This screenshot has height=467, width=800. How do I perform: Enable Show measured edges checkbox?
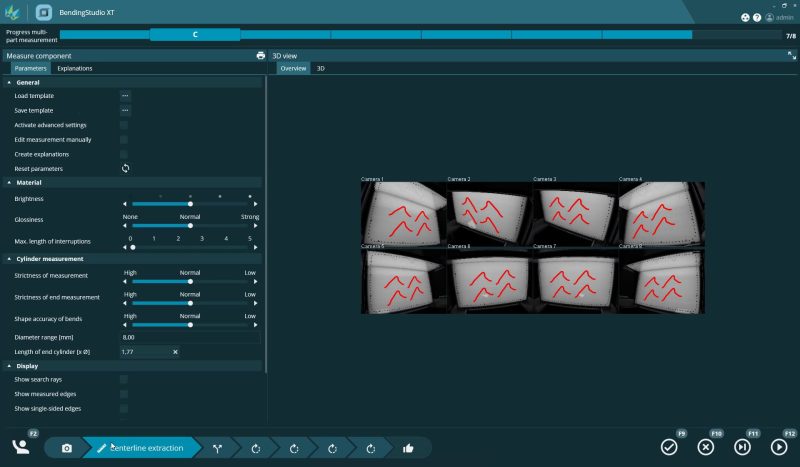pos(124,394)
